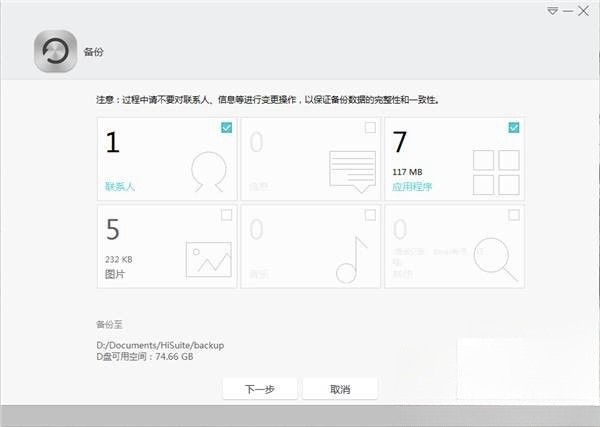Uncheck the 联系人 contacts checkbox
600x427 pixels.
coord(226,128)
